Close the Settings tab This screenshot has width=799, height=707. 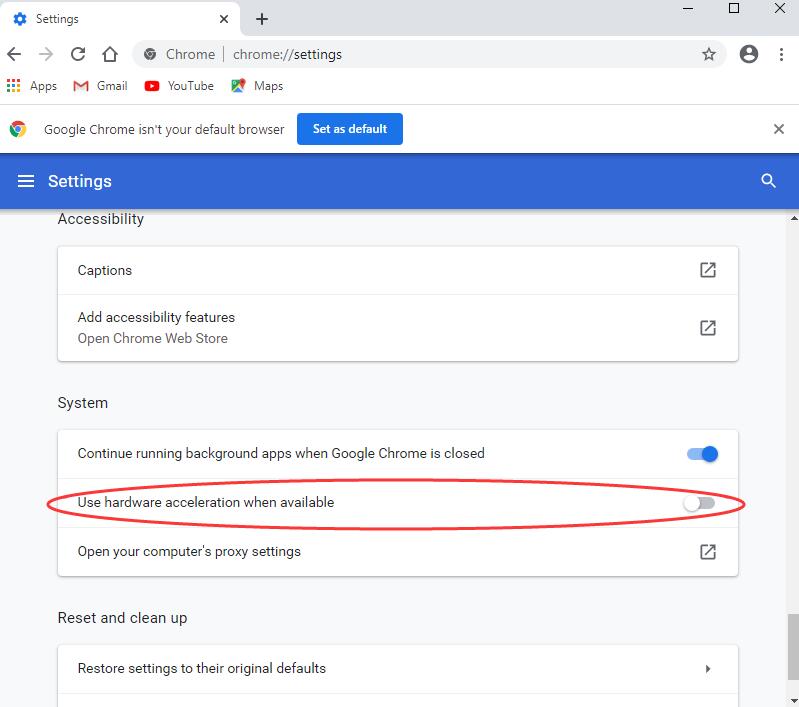[224, 19]
